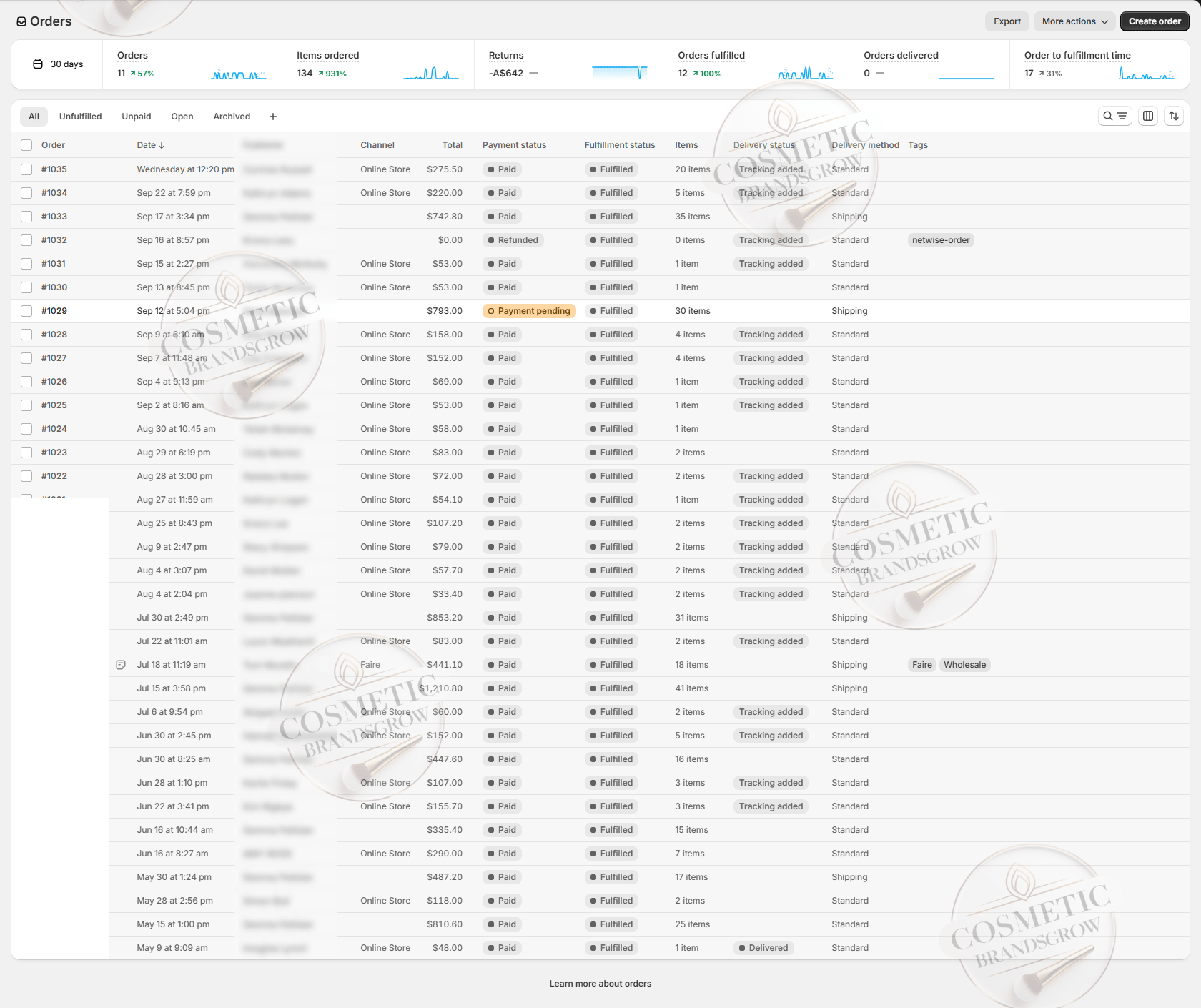Image resolution: width=1201 pixels, height=1008 pixels.
Task: Open the edit columns icon
Action: coord(1148,116)
